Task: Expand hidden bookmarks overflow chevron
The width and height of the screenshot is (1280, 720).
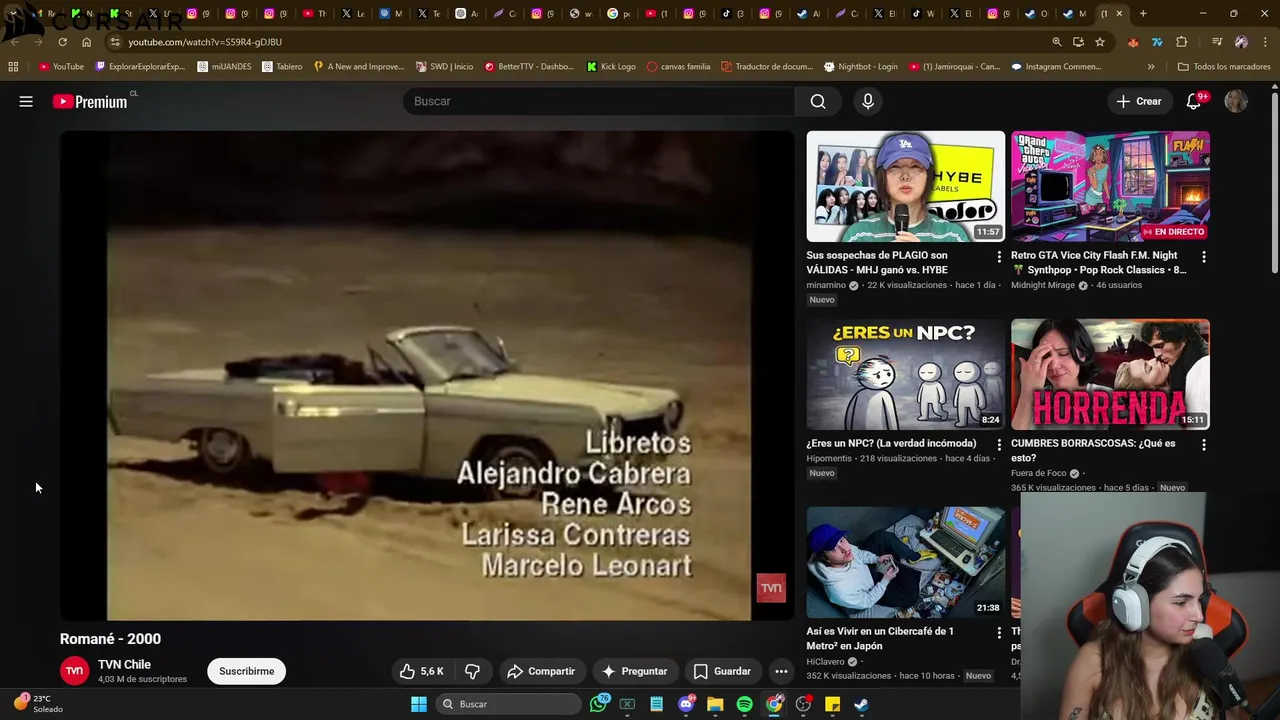Action: point(1151,67)
